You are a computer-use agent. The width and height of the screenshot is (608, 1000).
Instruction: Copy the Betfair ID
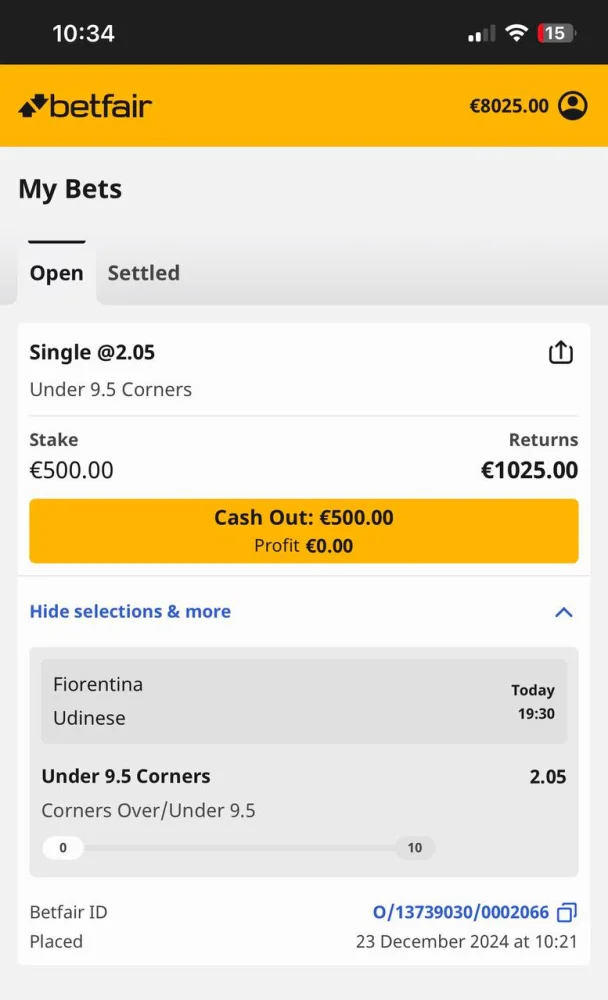pyautogui.click(x=567, y=912)
